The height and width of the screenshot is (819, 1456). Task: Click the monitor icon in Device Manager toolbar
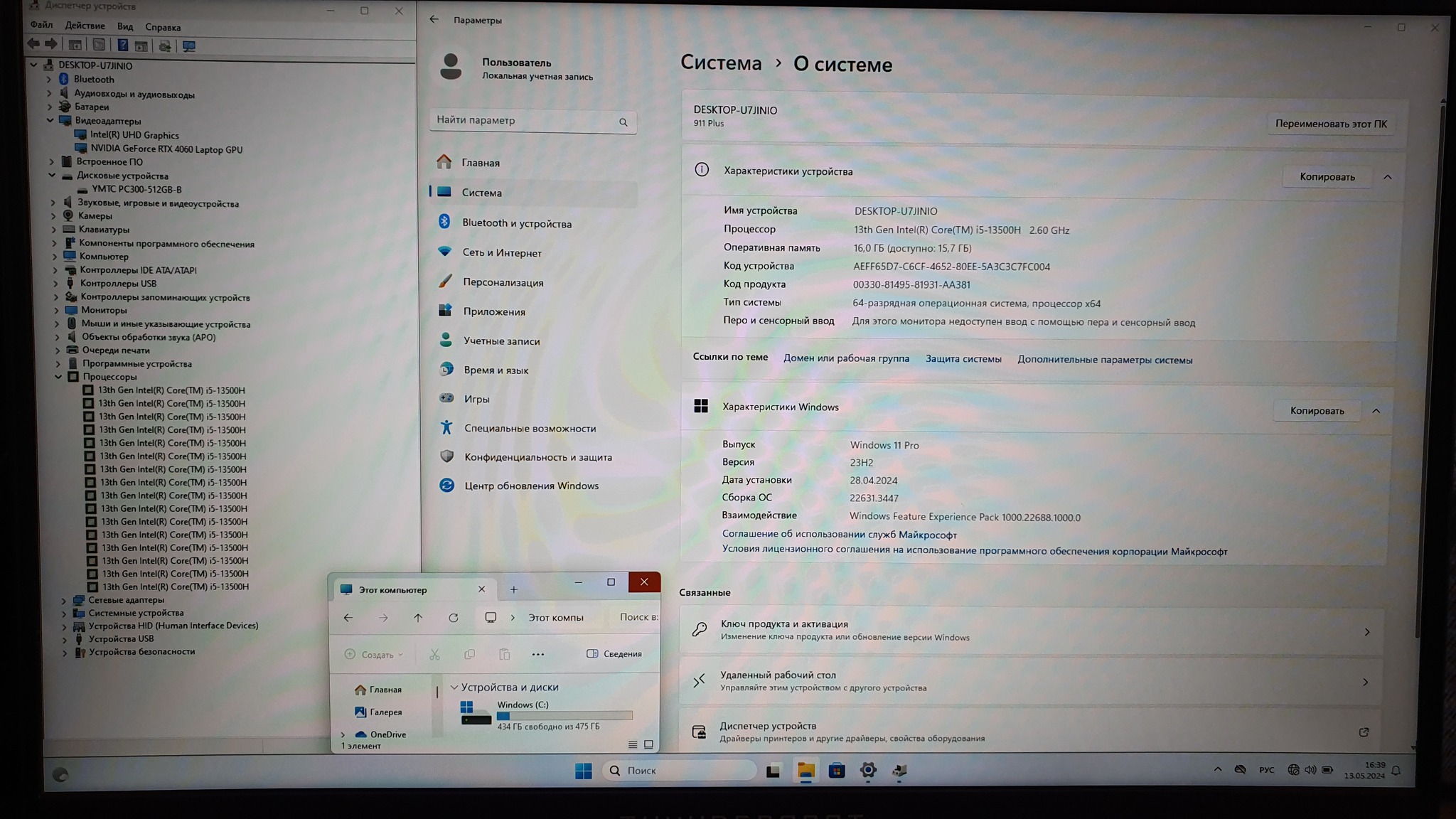pos(189,46)
